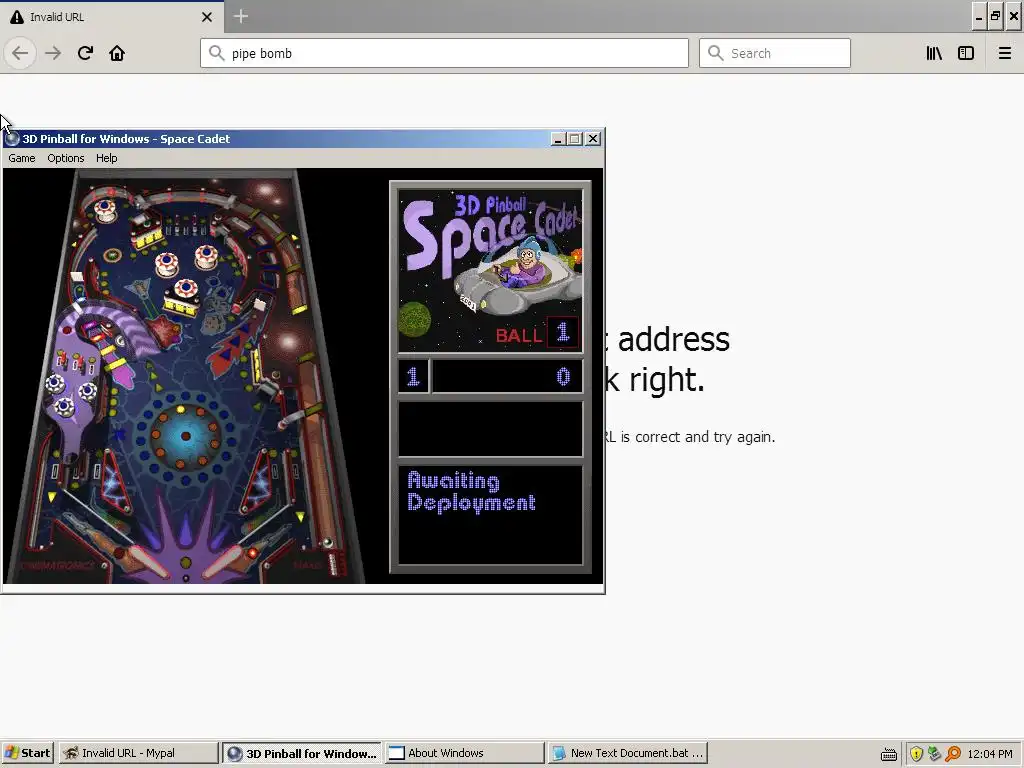This screenshot has width=1024, height=768.
Task: Go back with the browser back arrow
Action: pyautogui.click(x=20, y=53)
